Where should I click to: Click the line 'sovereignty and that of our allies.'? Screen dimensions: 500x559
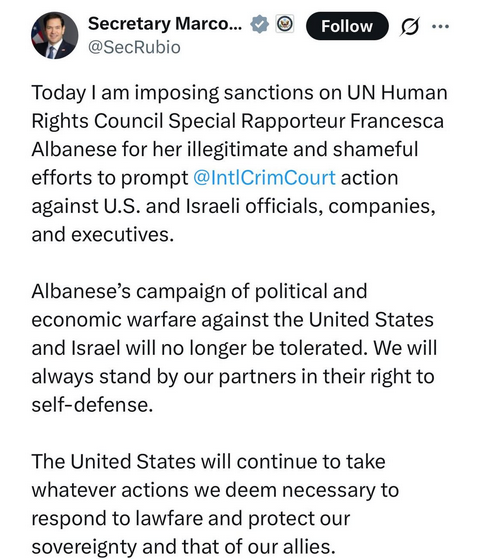pos(184,546)
